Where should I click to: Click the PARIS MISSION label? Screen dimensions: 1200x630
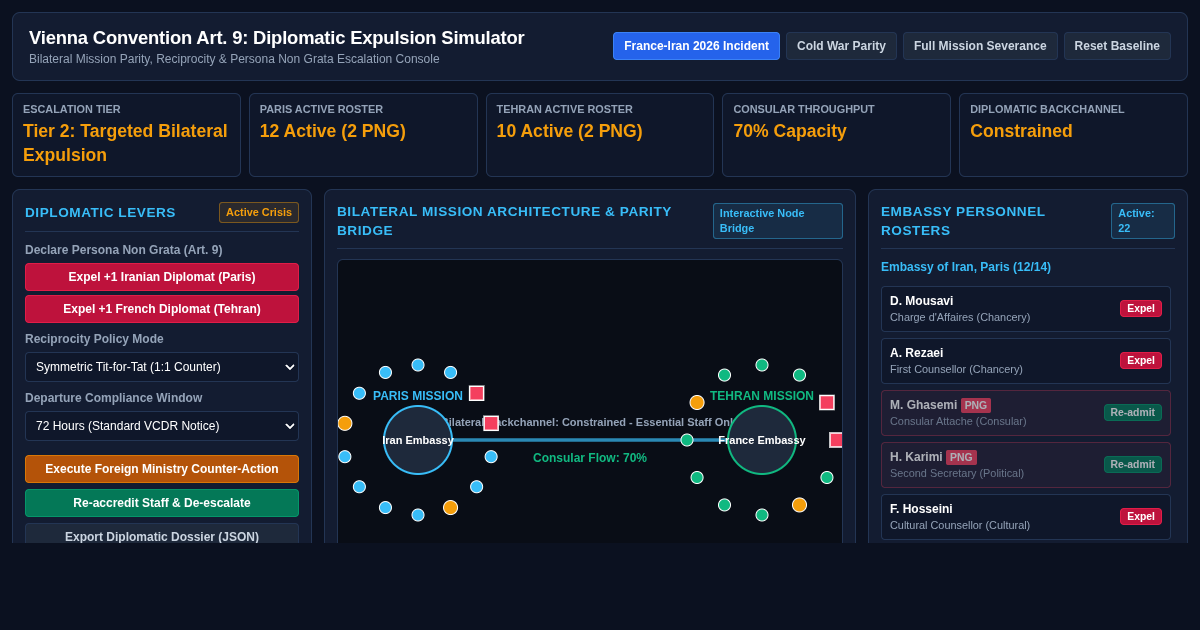pyautogui.click(x=418, y=396)
